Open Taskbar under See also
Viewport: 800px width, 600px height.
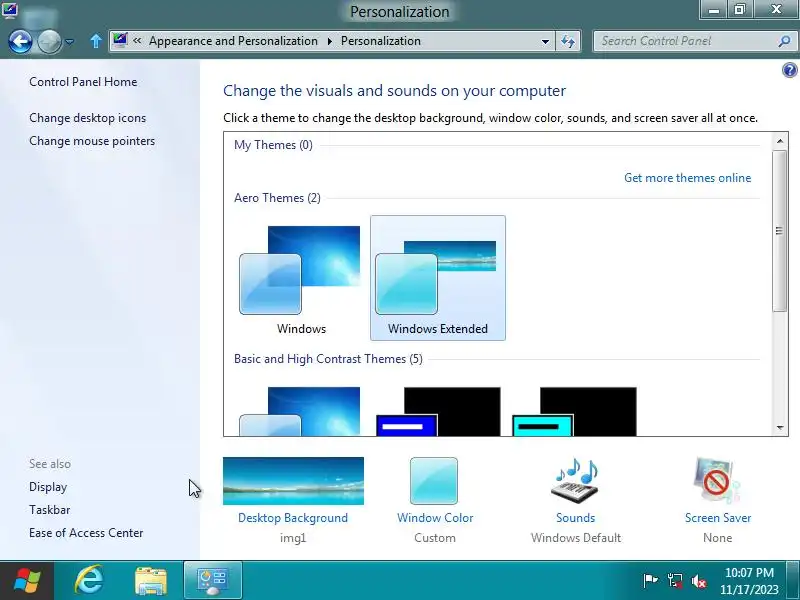[49, 510]
